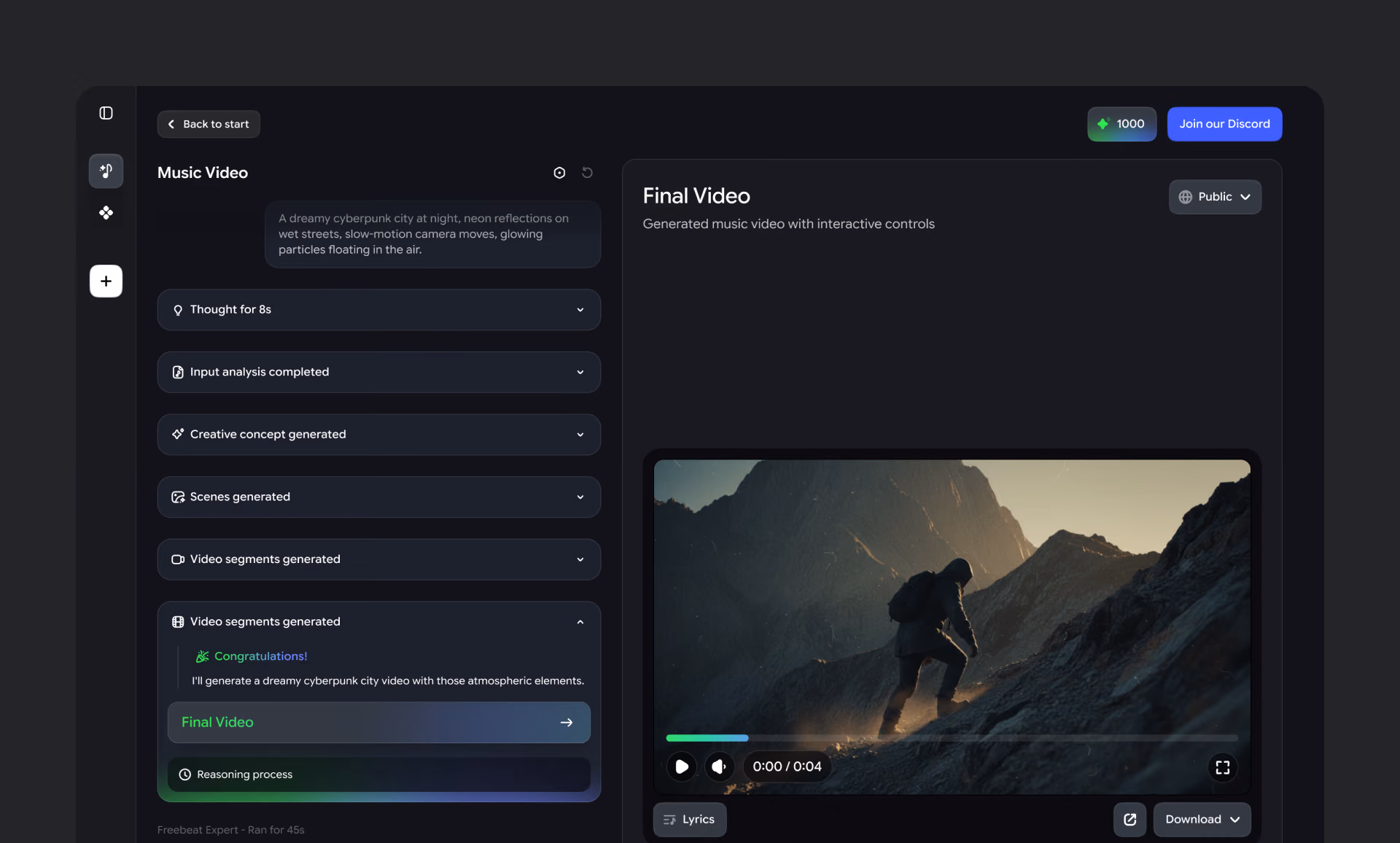Expand the collapsed Video segments generated row
The height and width of the screenshot is (843, 1400).
tap(379, 559)
